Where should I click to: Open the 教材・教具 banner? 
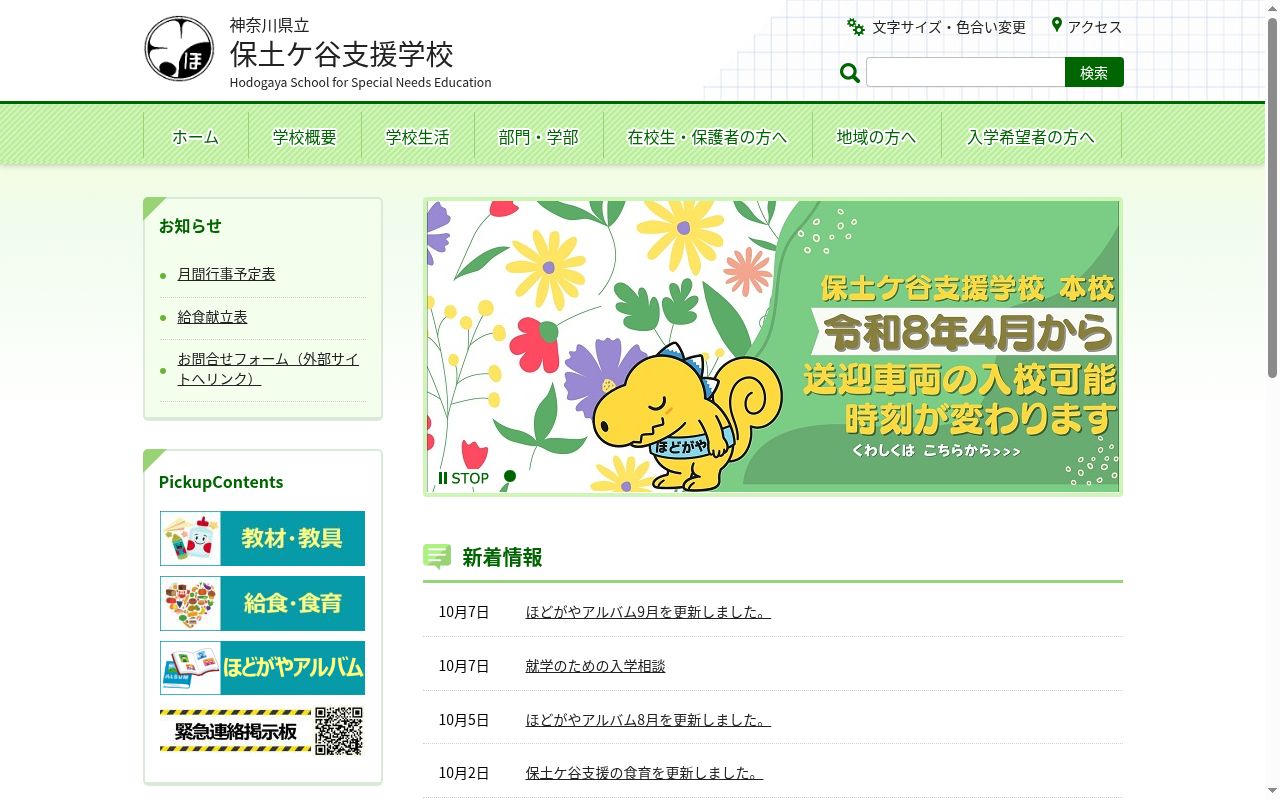(262, 538)
